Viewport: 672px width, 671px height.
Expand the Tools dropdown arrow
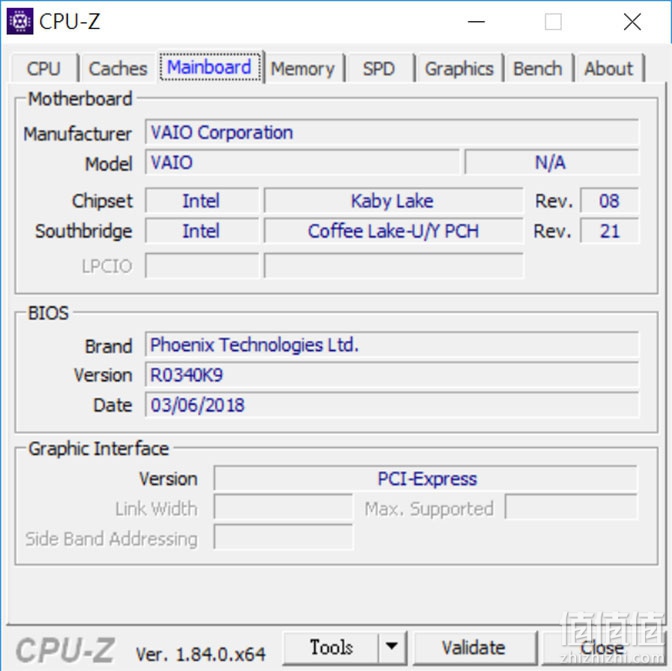(x=392, y=647)
